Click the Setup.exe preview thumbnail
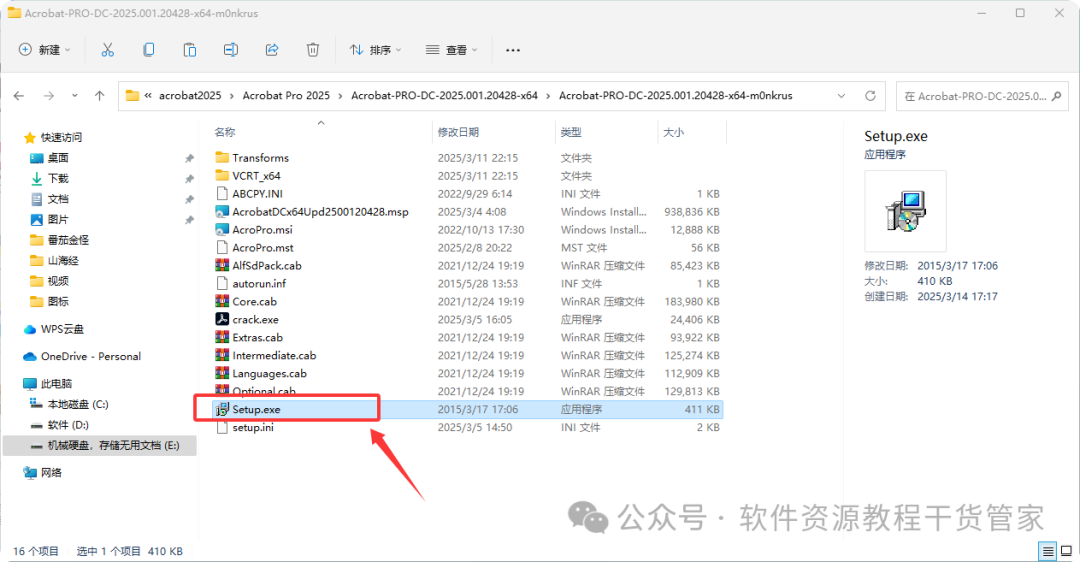Viewport: 1080px width, 562px height. point(905,211)
